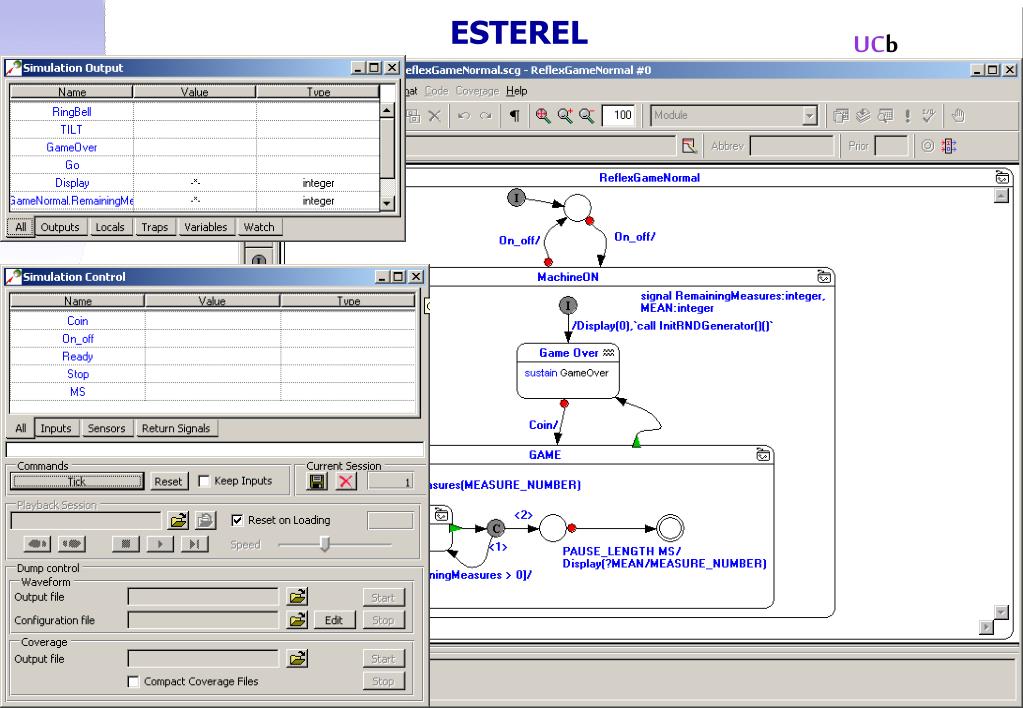Click the Coverage Stop button
Image resolution: width=1023 pixels, height=708 pixels.
pos(383,681)
